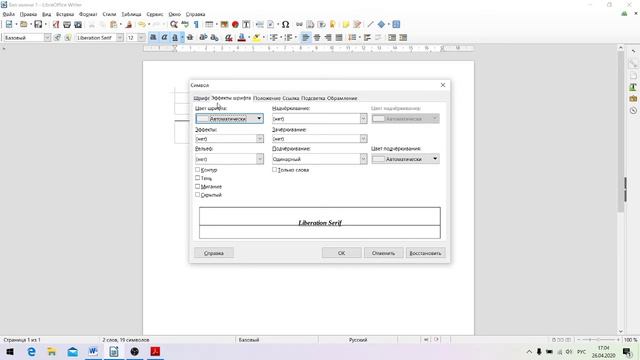Click the Print preview icon
This screenshot has height=360, width=640.
coord(78,24)
